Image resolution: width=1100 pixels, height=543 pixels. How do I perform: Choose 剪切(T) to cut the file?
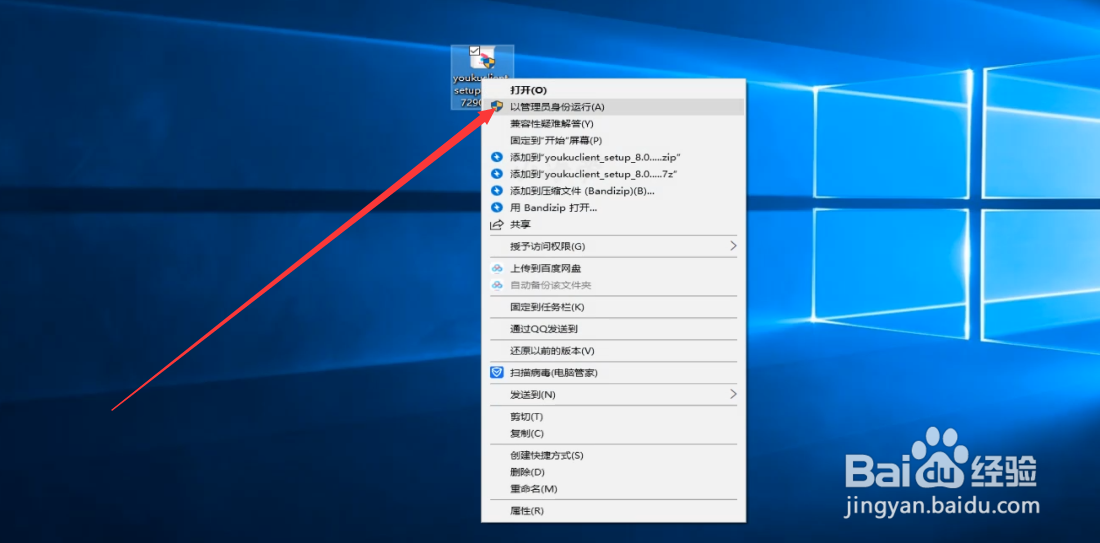(x=612, y=416)
